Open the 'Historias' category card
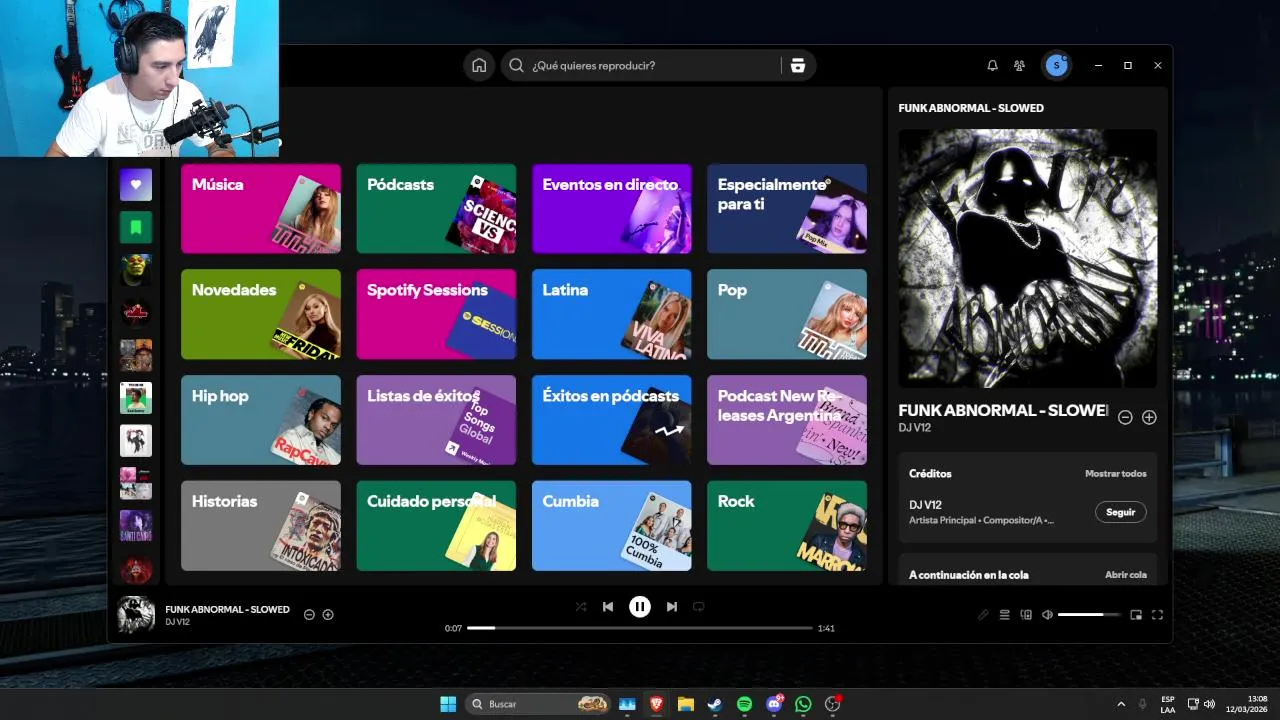The height and width of the screenshot is (720, 1280). [x=261, y=526]
